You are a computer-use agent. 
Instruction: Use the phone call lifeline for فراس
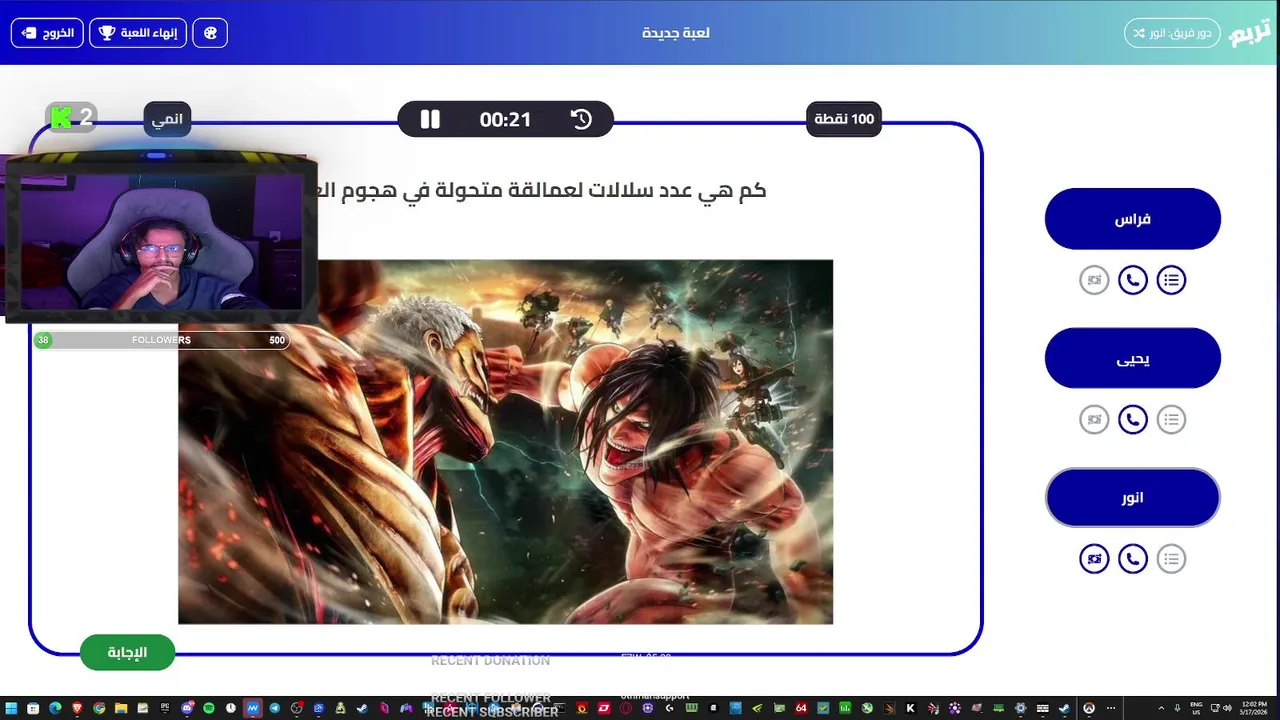[x=1132, y=280]
